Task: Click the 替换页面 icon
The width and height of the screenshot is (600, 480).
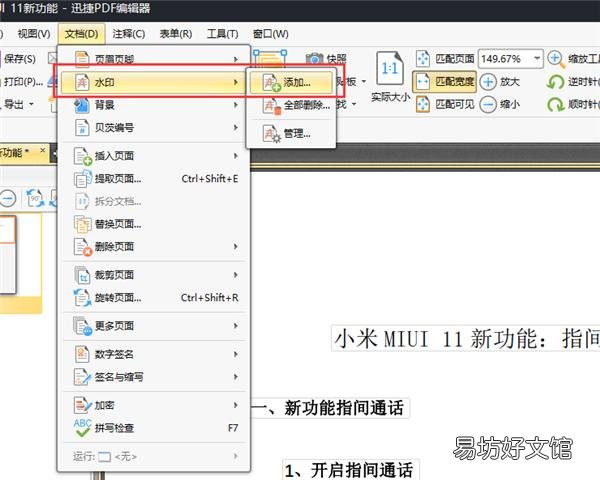Action: pyautogui.click(x=82, y=224)
